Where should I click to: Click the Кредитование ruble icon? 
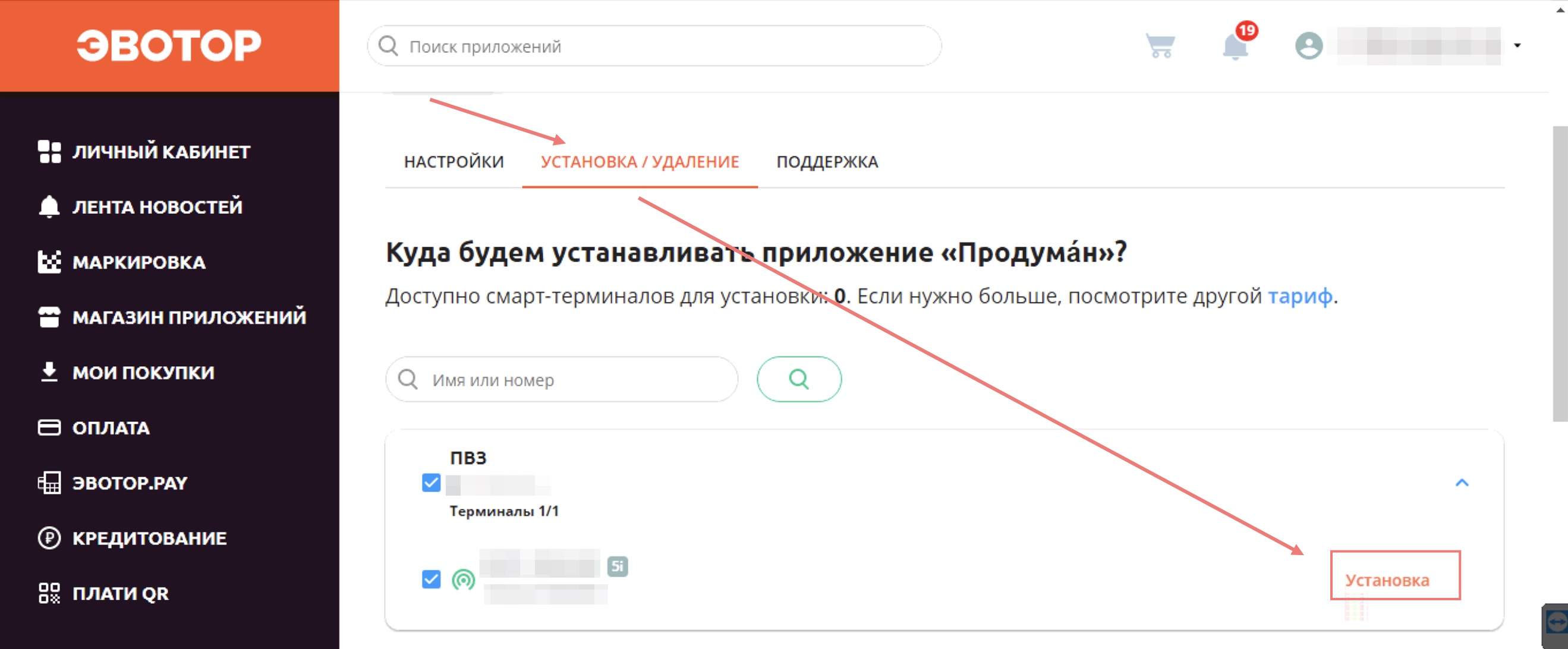49,538
